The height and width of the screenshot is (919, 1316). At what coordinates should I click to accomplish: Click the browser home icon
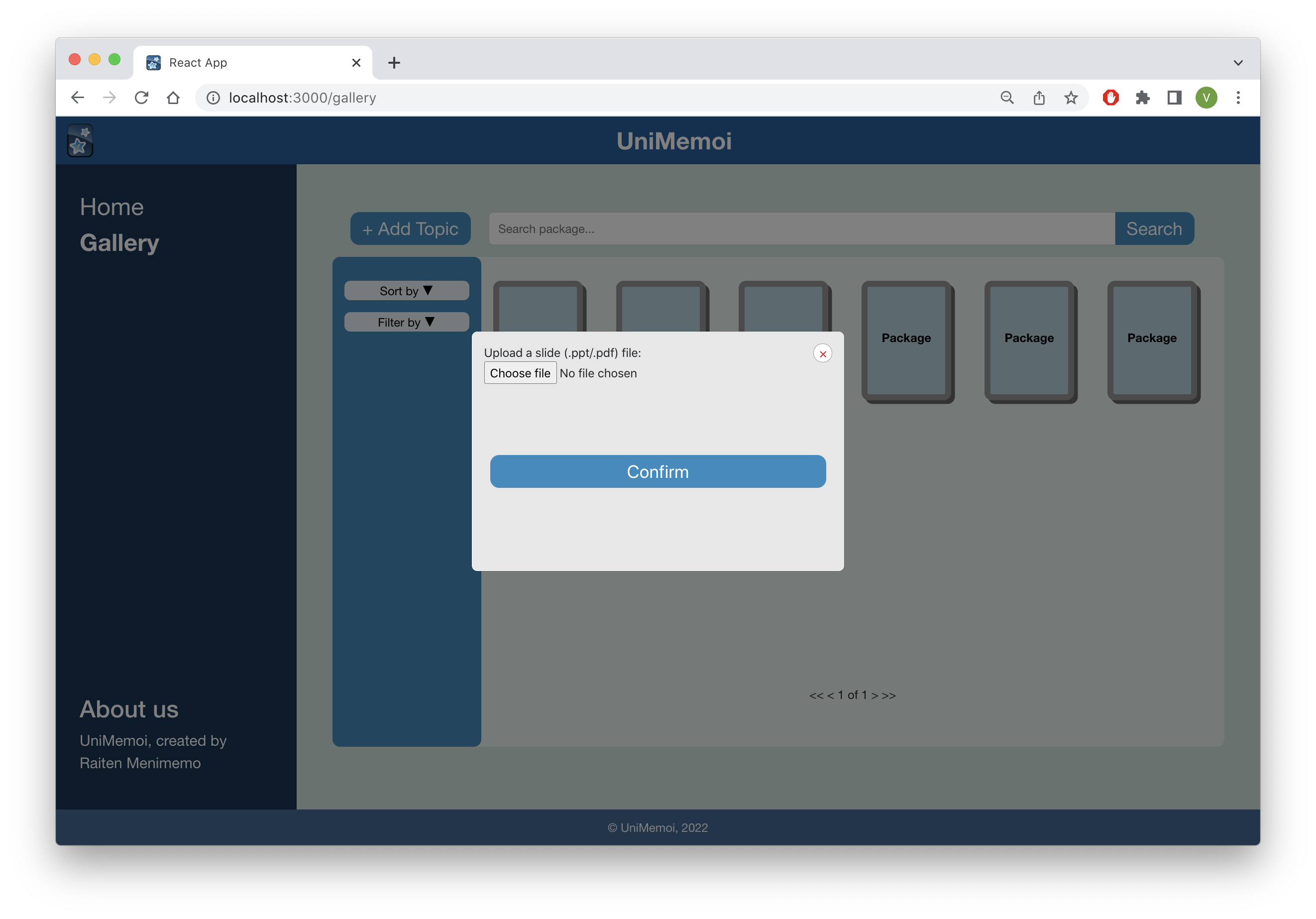point(173,98)
